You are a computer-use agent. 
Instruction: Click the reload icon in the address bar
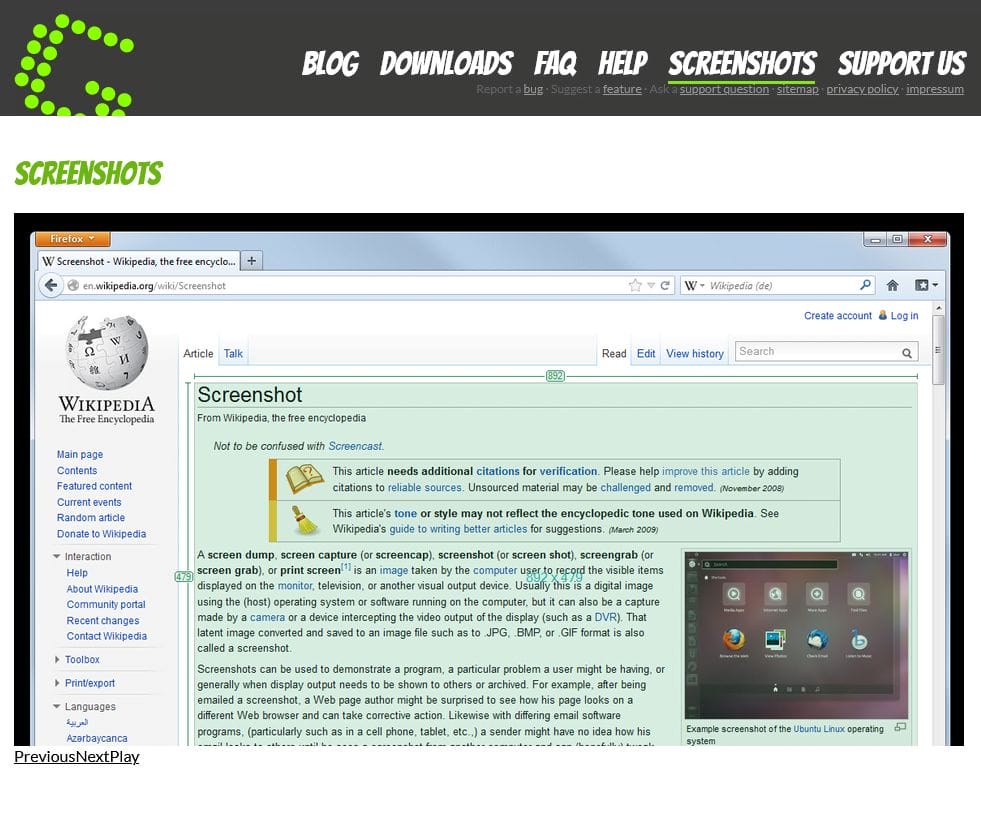[x=666, y=285]
